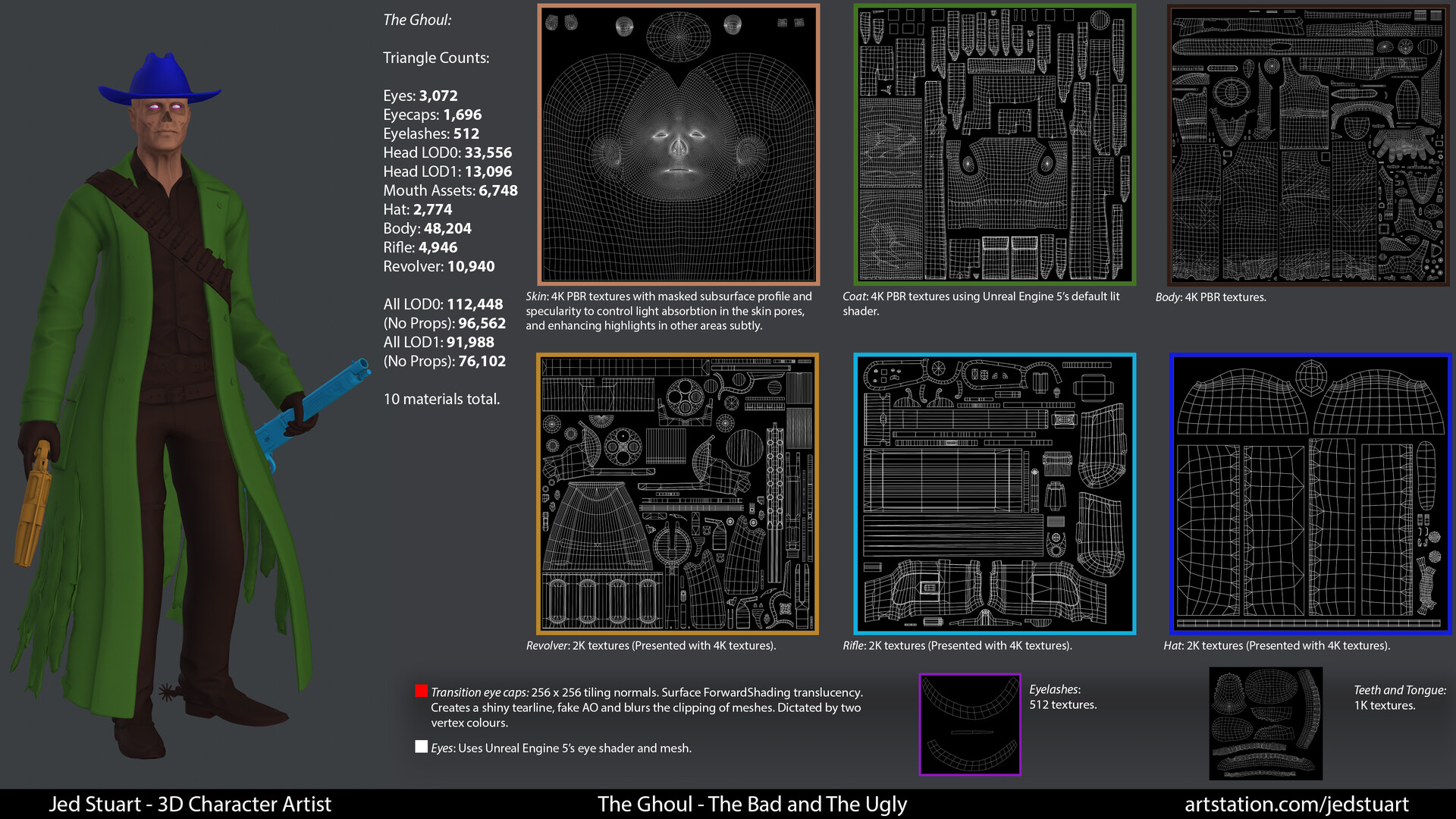Open the Teeth and Tongue UV thumbnail
This screenshot has width=1456, height=819.
click(x=1265, y=723)
